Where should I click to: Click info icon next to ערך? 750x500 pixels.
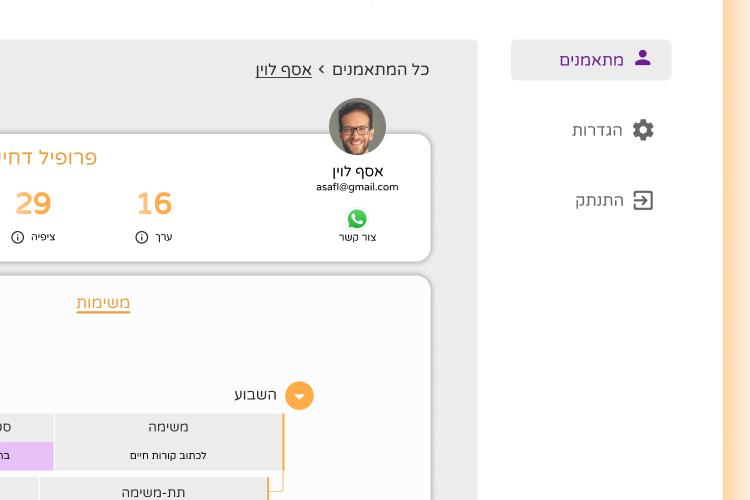[141, 238]
